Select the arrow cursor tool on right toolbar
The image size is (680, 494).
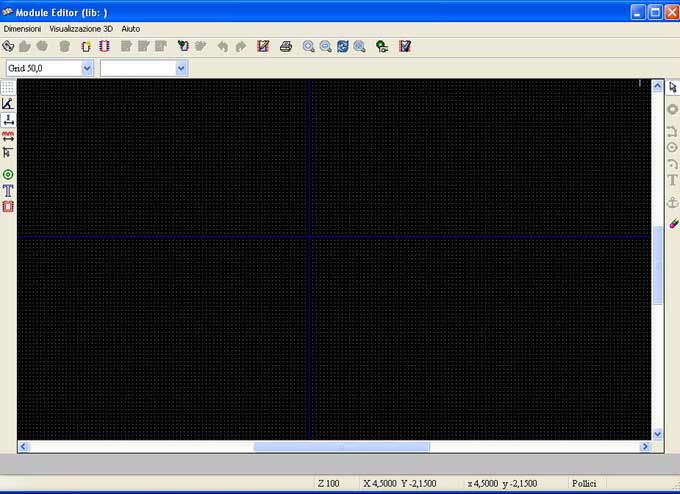point(673,87)
